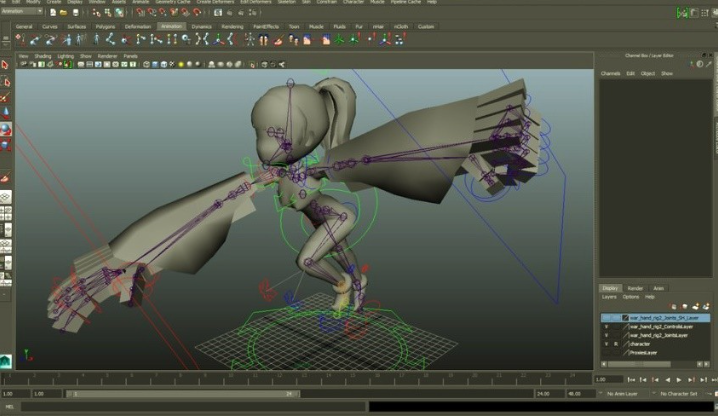The width and height of the screenshot is (718, 416).
Task: Open the viewport Lighting menu
Action: pyautogui.click(x=65, y=56)
